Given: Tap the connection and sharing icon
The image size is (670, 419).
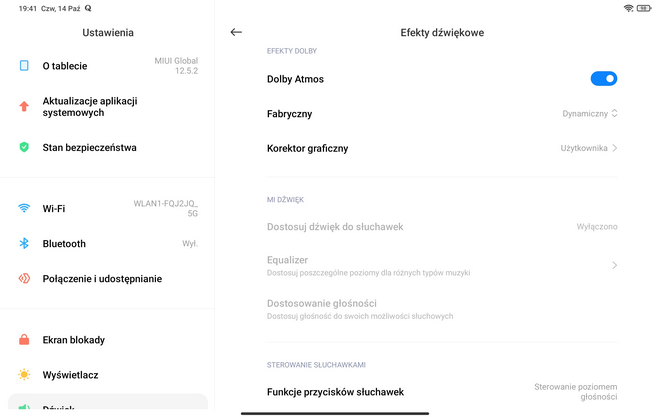Looking at the screenshot, I should pyautogui.click(x=24, y=278).
